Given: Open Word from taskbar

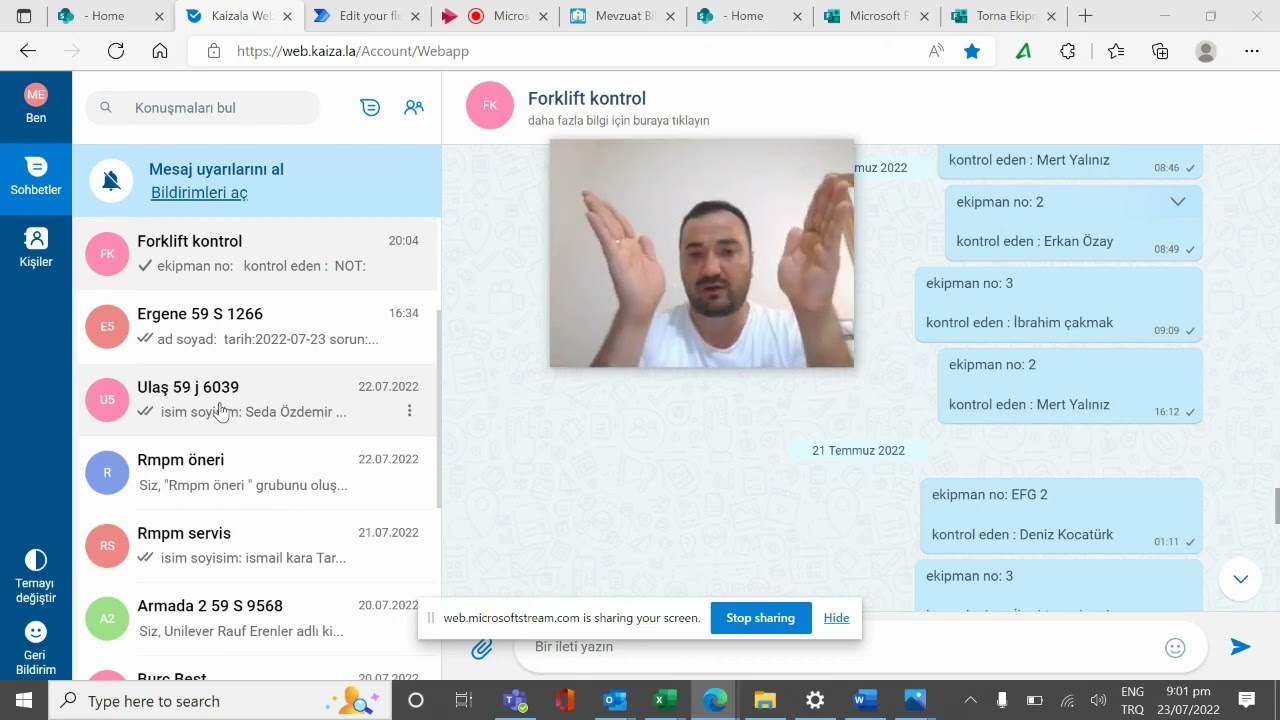Looking at the screenshot, I should [x=865, y=700].
